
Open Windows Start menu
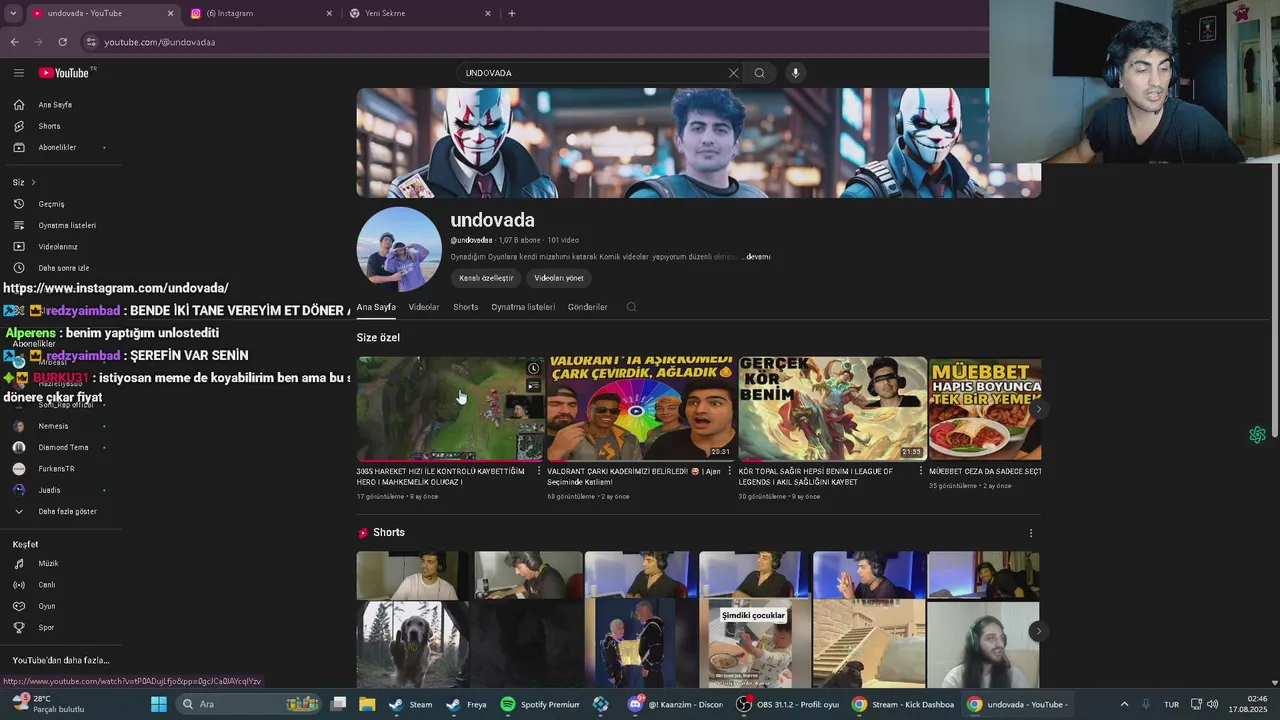tap(158, 704)
